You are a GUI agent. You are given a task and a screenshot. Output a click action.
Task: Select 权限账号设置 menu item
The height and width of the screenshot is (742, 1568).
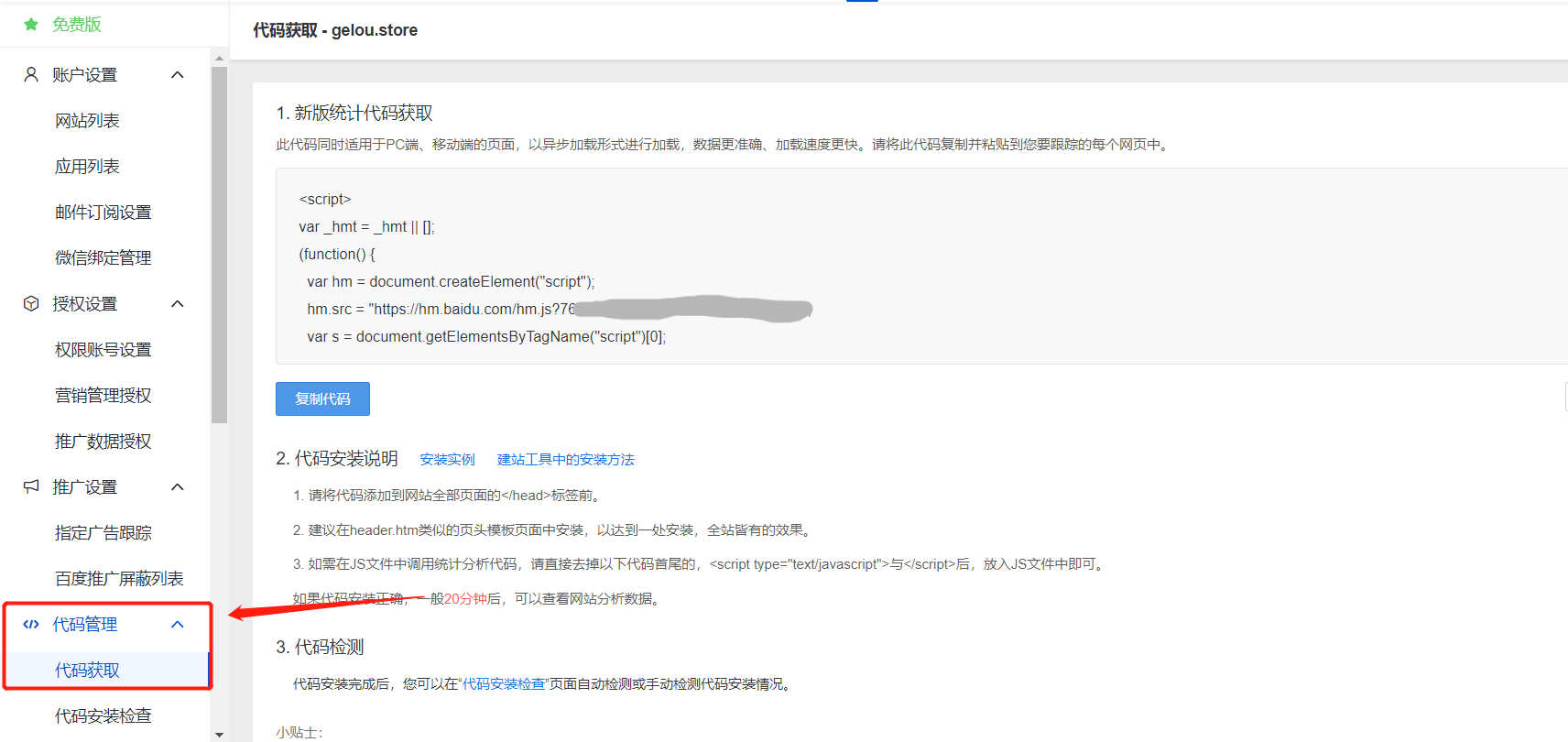pyautogui.click(x=103, y=349)
